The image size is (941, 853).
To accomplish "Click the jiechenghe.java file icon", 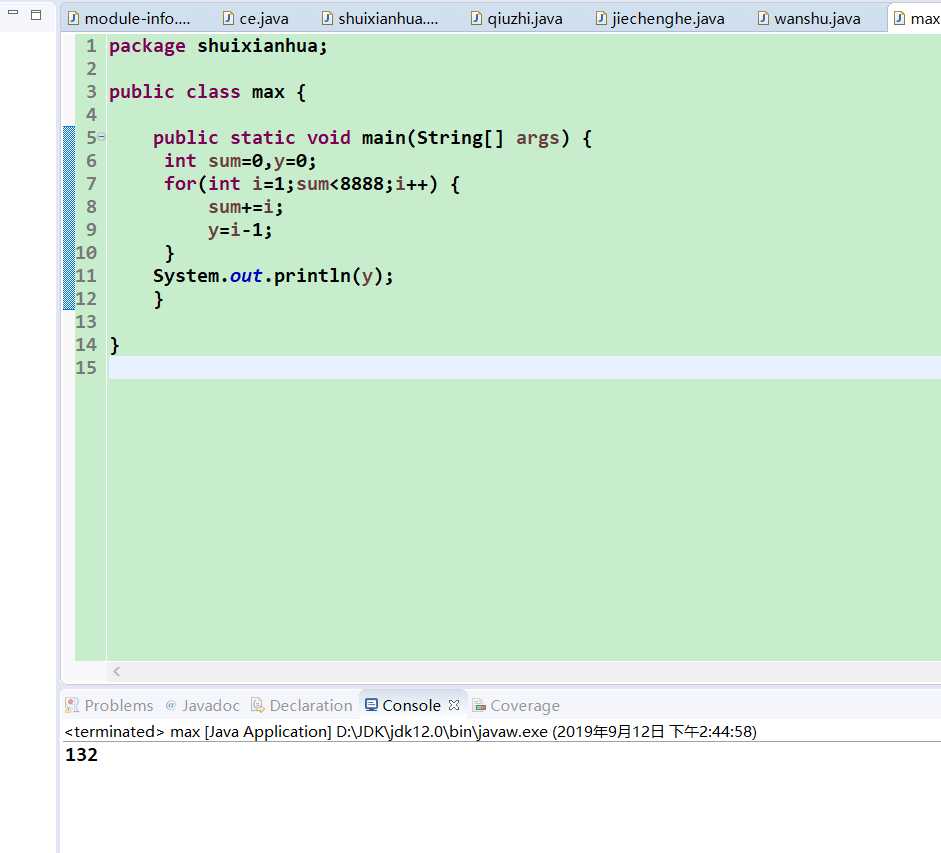I will coord(601,19).
